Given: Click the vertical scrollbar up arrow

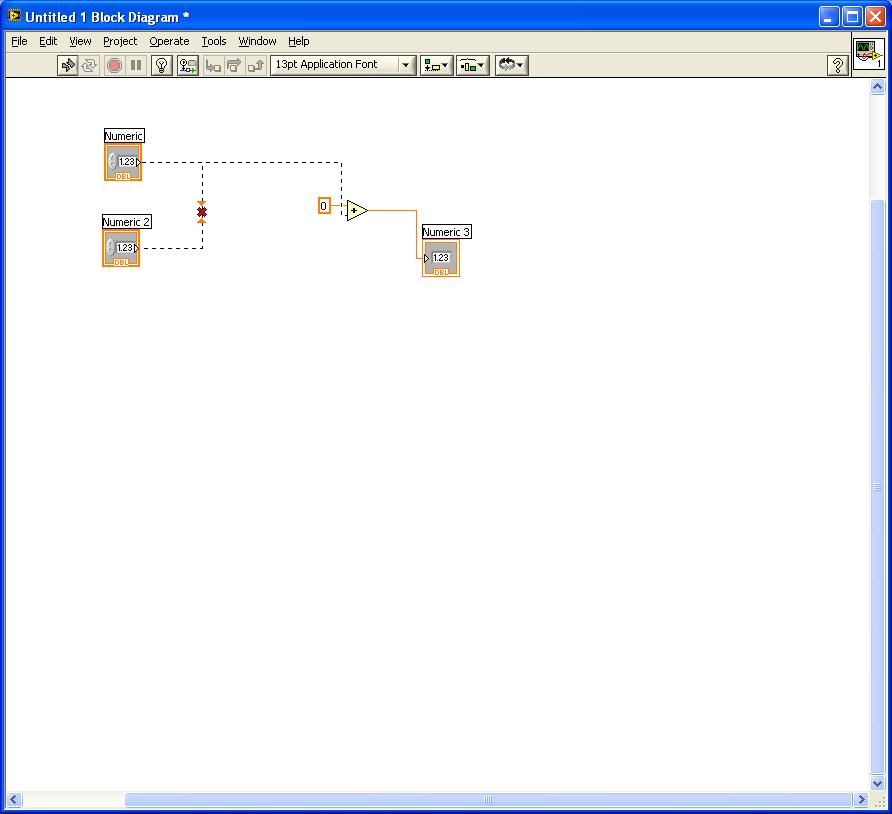Looking at the screenshot, I should point(877,86).
